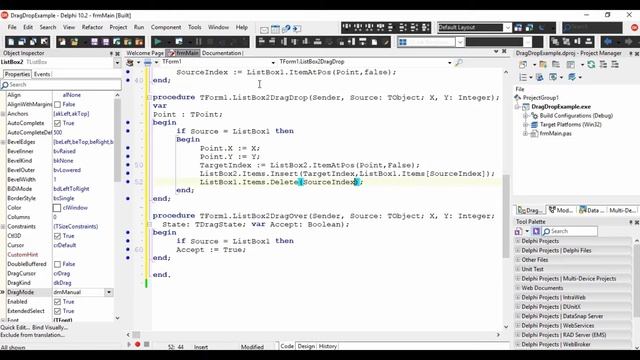Click the Object Inspector Search field
The width and height of the screenshot is (640, 360).
click(x=61, y=84)
